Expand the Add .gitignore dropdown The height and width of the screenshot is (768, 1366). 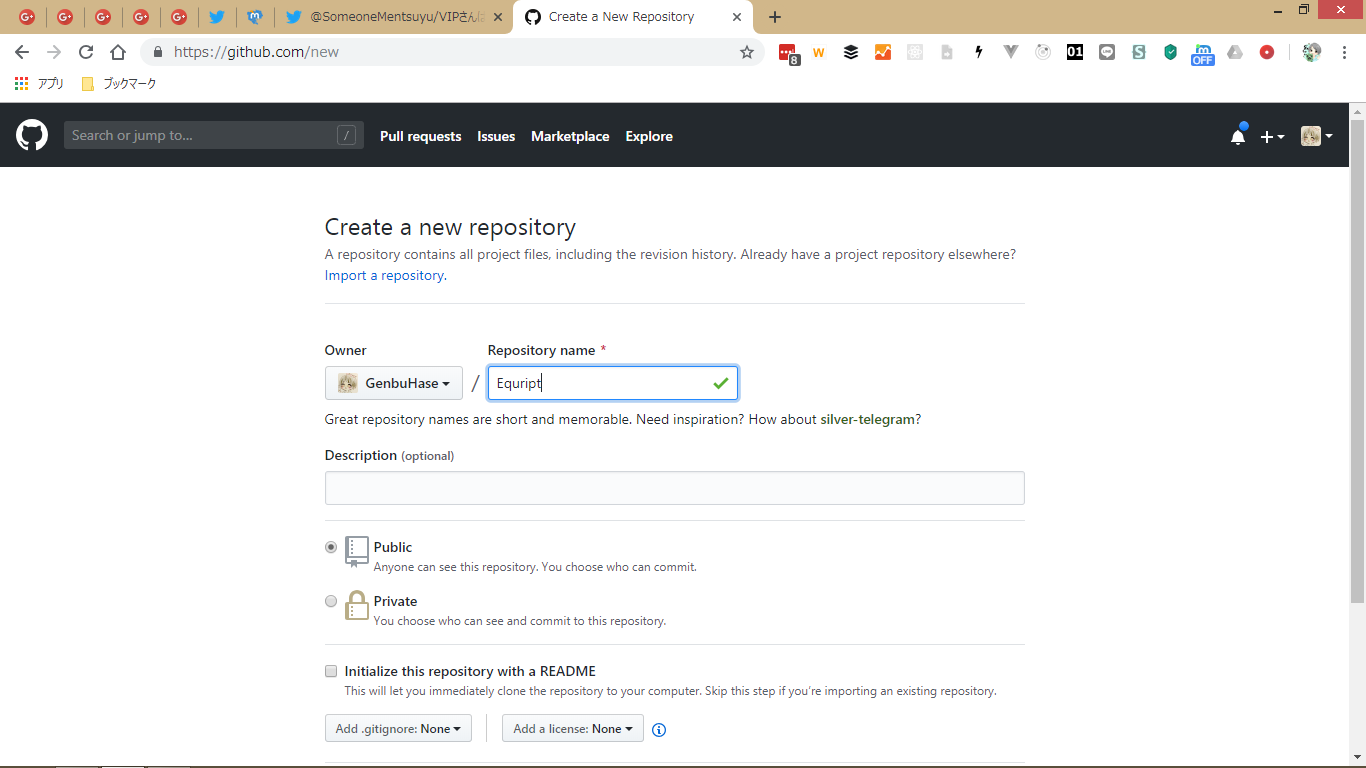point(398,729)
